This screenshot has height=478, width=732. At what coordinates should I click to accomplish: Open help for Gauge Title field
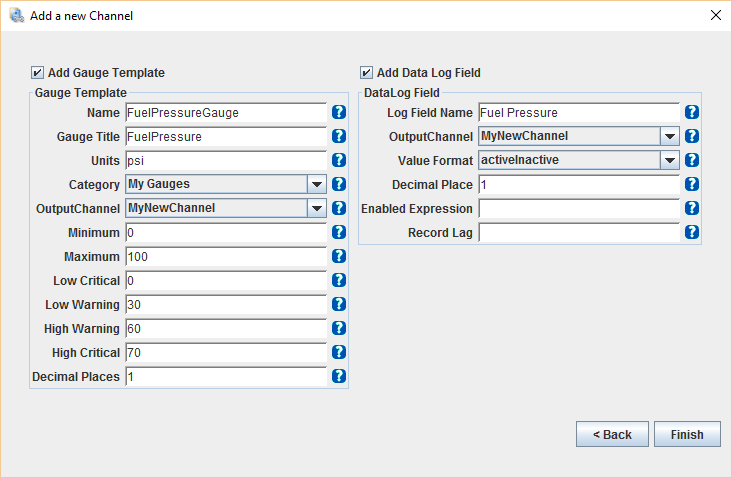click(339, 136)
